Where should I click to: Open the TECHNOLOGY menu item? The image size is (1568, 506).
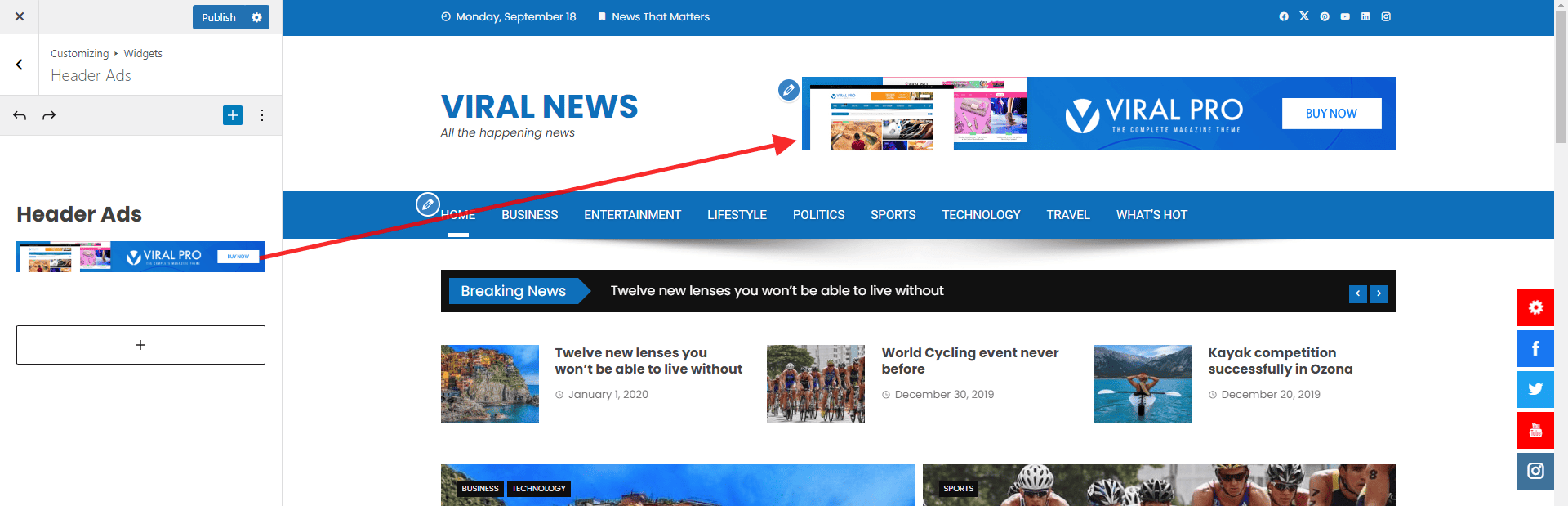coord(981,215)
